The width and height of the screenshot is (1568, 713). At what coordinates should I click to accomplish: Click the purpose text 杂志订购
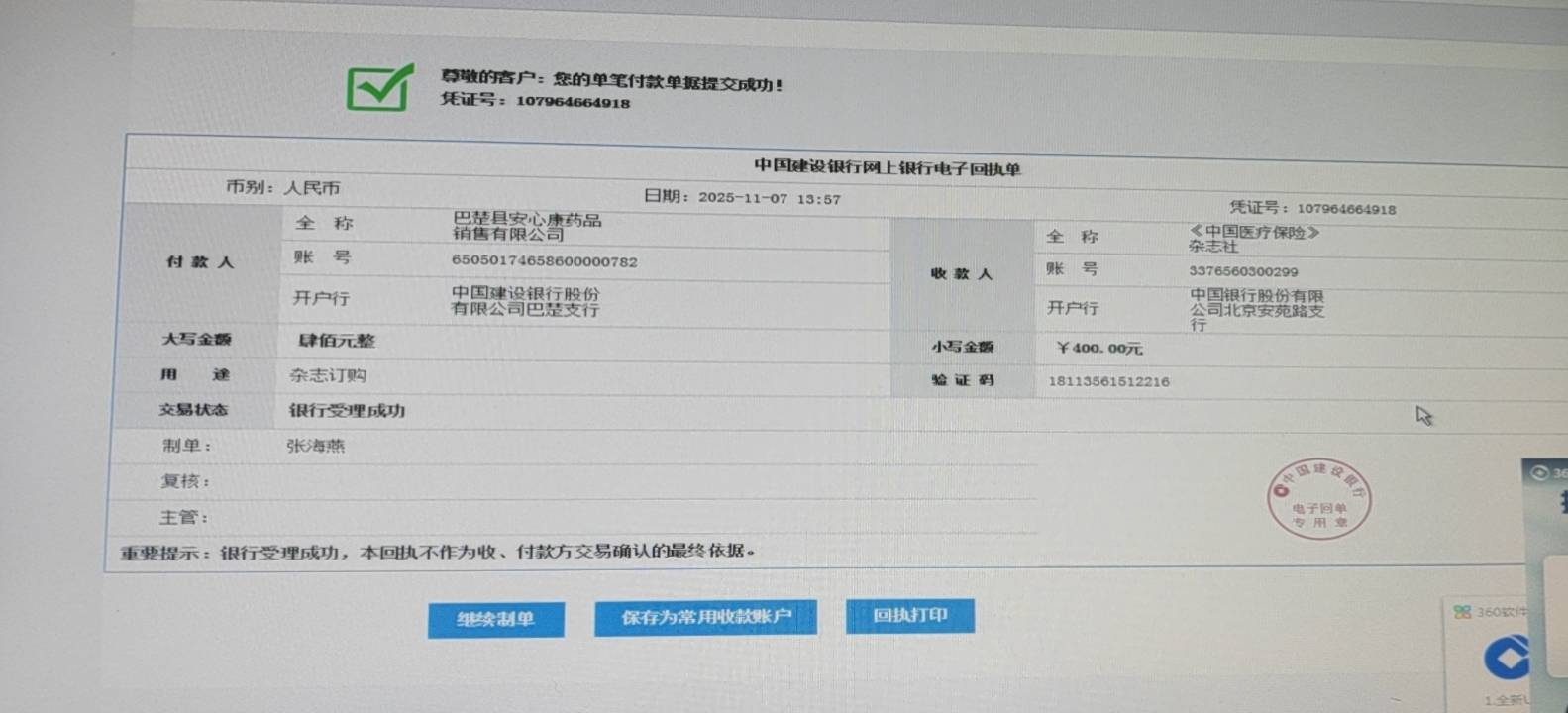328,375
